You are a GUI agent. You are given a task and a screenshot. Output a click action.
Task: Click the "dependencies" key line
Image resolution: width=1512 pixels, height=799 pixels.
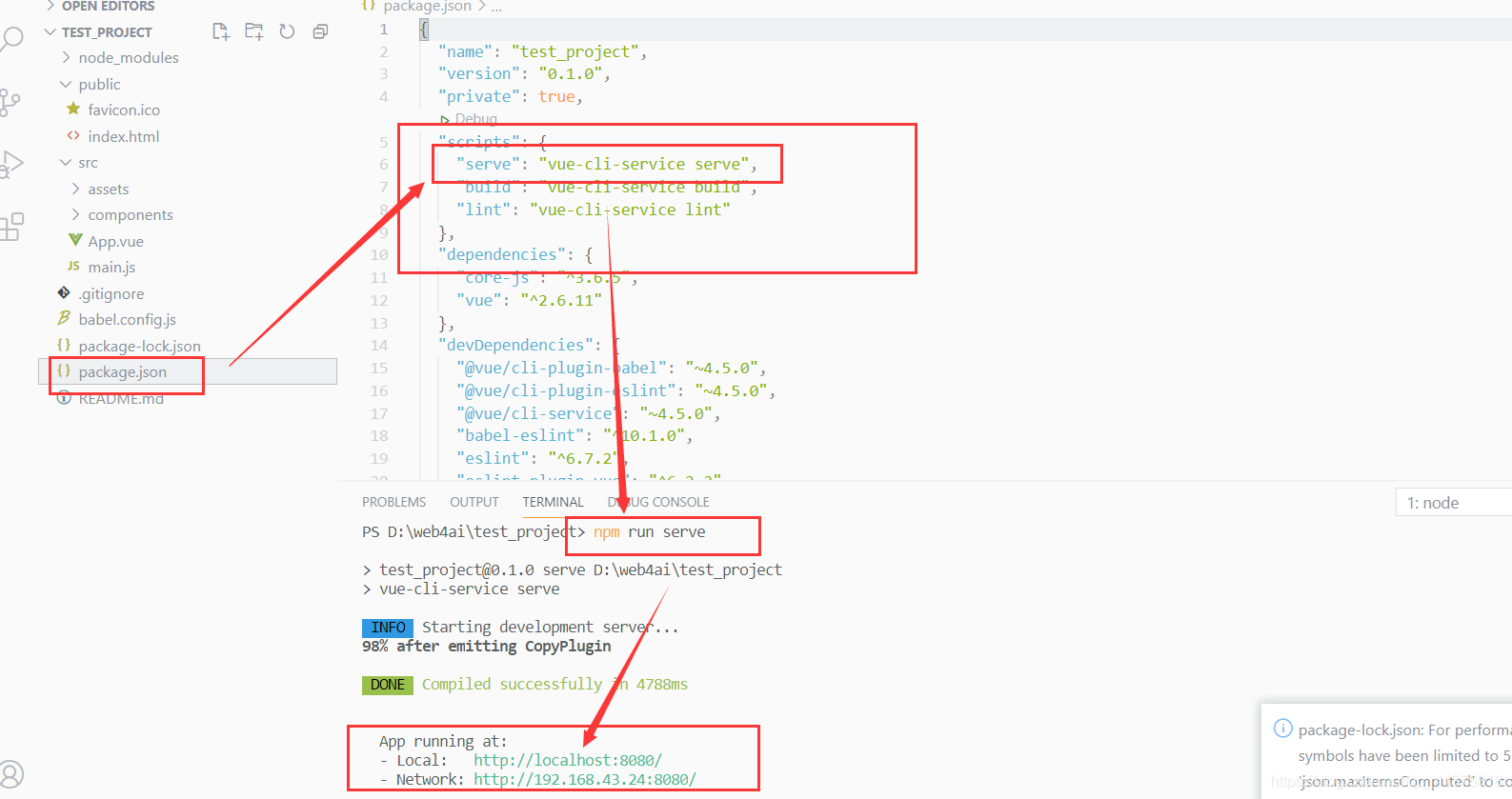coord(515,254)
